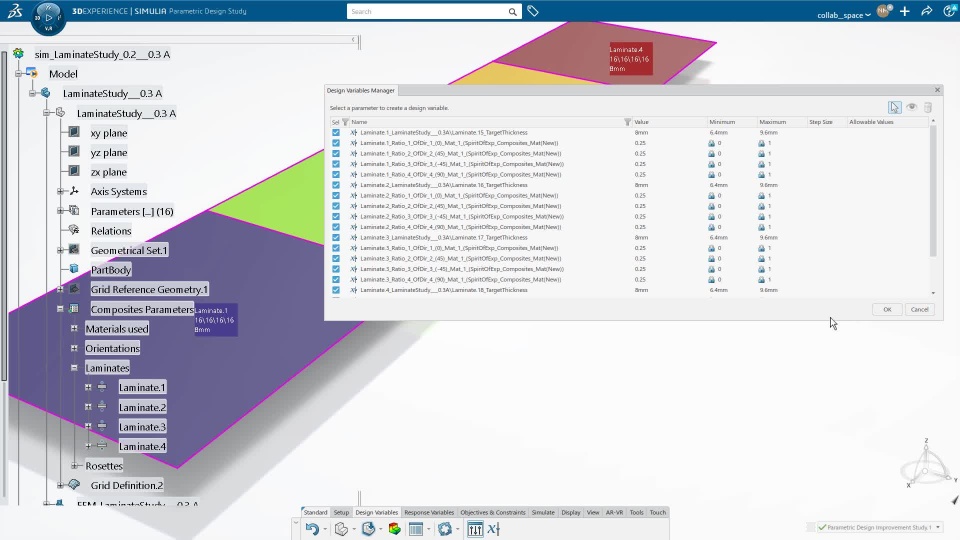Uncheck Laminate.1 TargetThickness variable

click(336, 132)
